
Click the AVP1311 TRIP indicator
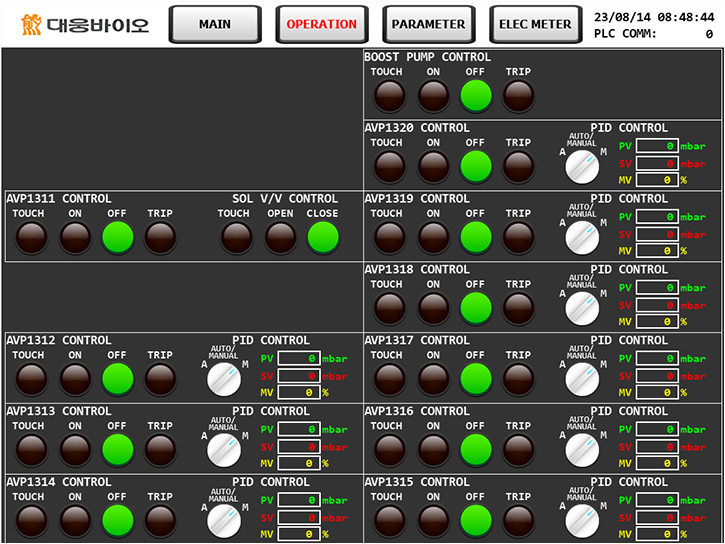(160, 238)
